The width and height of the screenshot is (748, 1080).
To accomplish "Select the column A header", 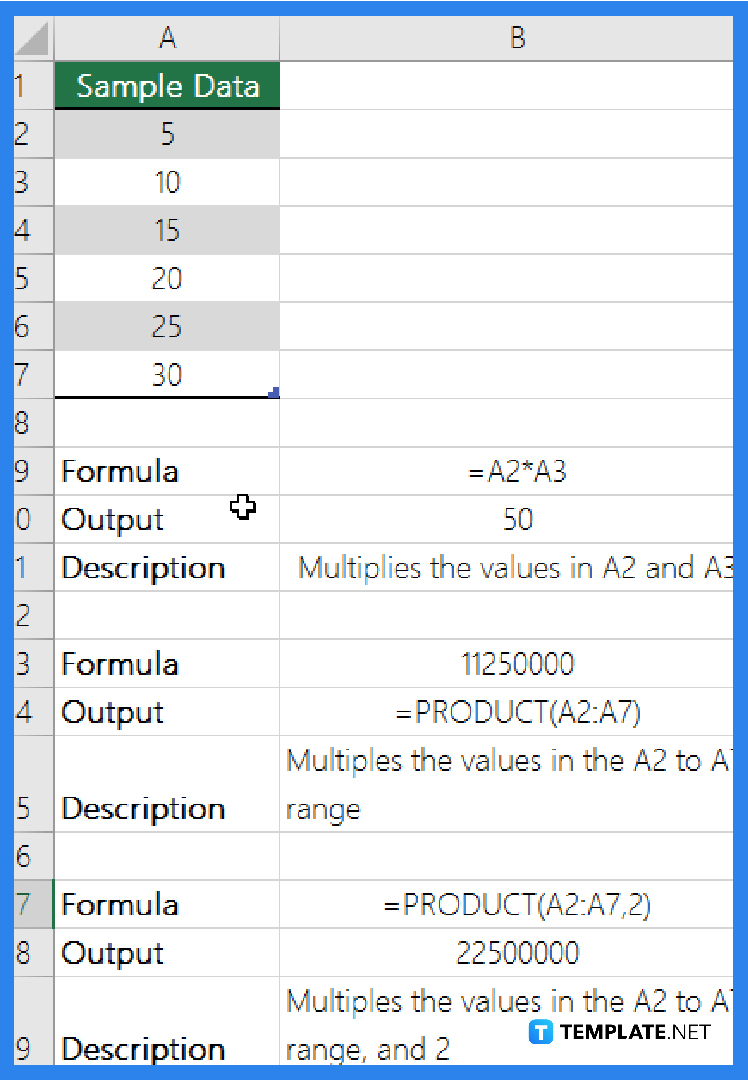I will click(x=167, y=38).
